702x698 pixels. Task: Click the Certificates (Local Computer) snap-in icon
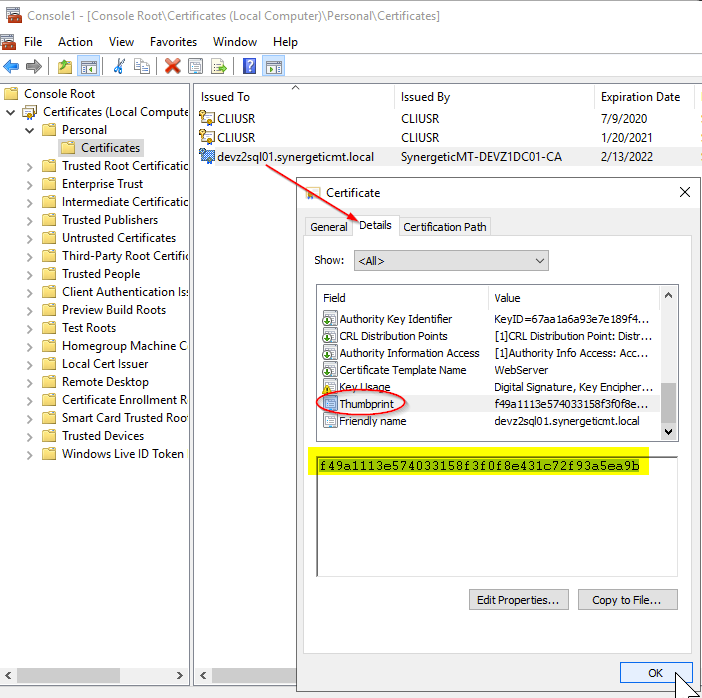coord(30,112)
